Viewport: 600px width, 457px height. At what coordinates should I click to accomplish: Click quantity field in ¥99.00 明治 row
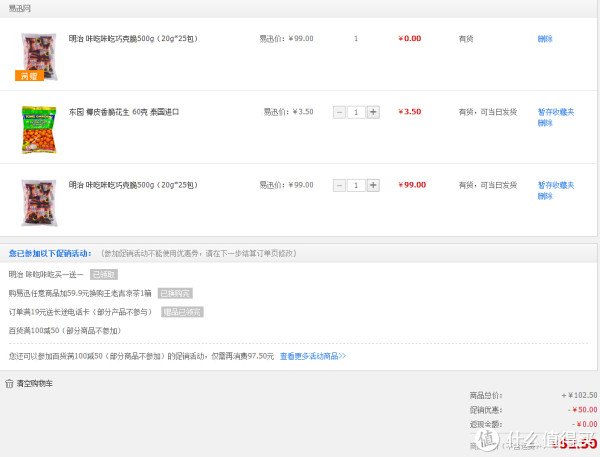[x=356, y=185]
